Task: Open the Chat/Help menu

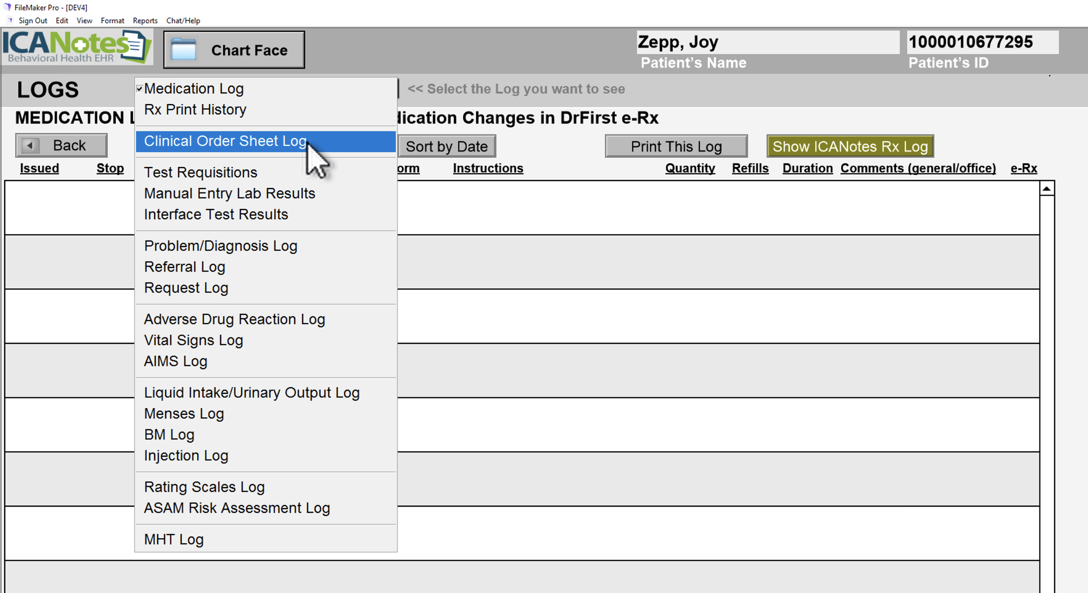Action: pyautogui.click(x=183, y=21)
